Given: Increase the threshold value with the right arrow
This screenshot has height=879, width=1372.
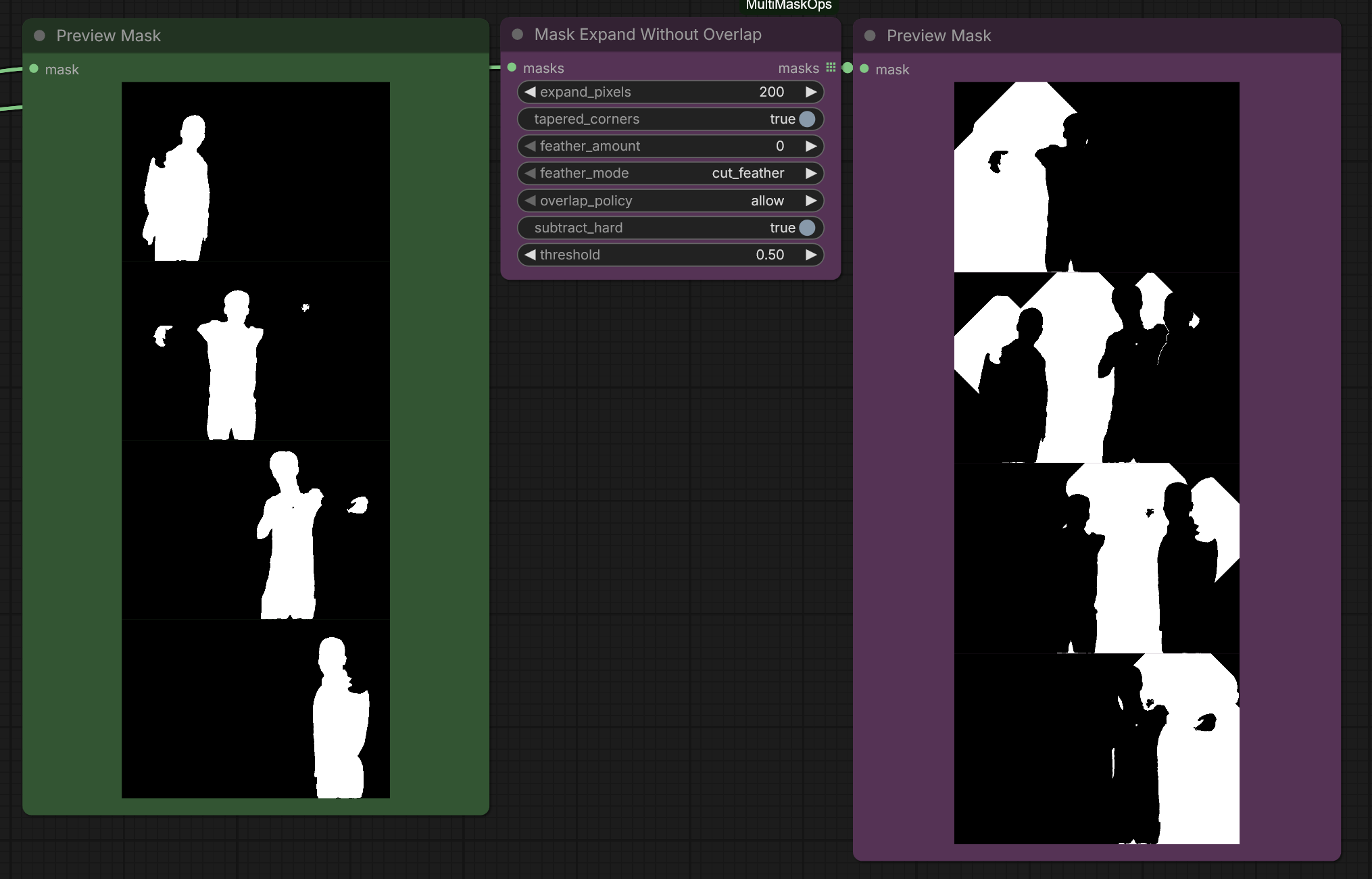Looking at the screenshot, I should coord(811,255).
